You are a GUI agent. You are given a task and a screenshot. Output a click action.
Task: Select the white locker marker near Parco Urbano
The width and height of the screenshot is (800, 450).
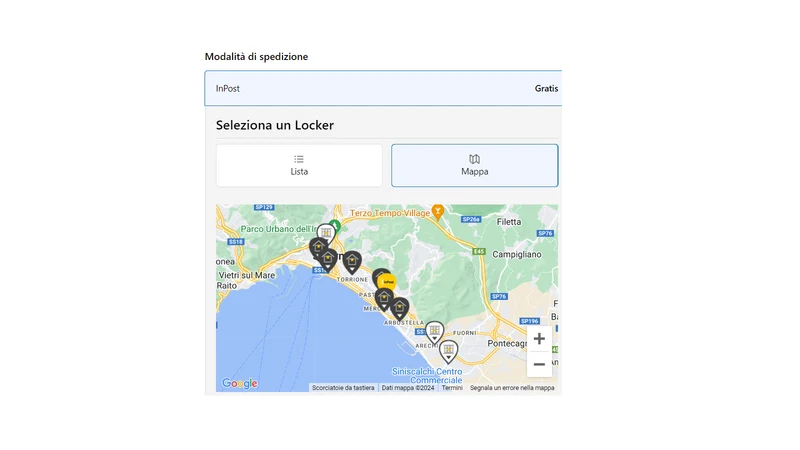(x=326, y=234)
